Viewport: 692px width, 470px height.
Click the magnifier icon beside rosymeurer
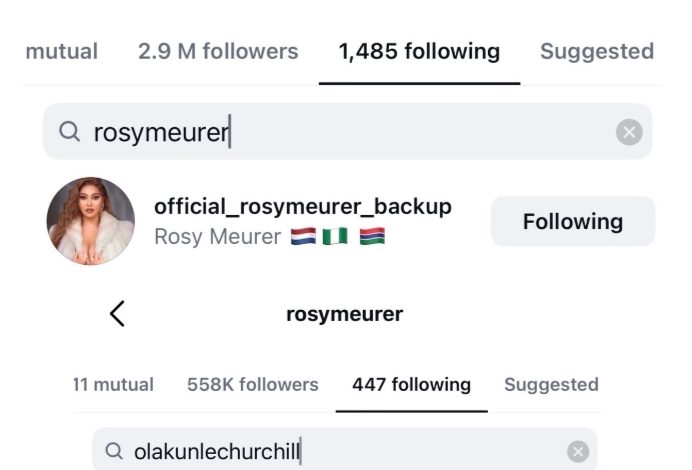coord(69,132)
